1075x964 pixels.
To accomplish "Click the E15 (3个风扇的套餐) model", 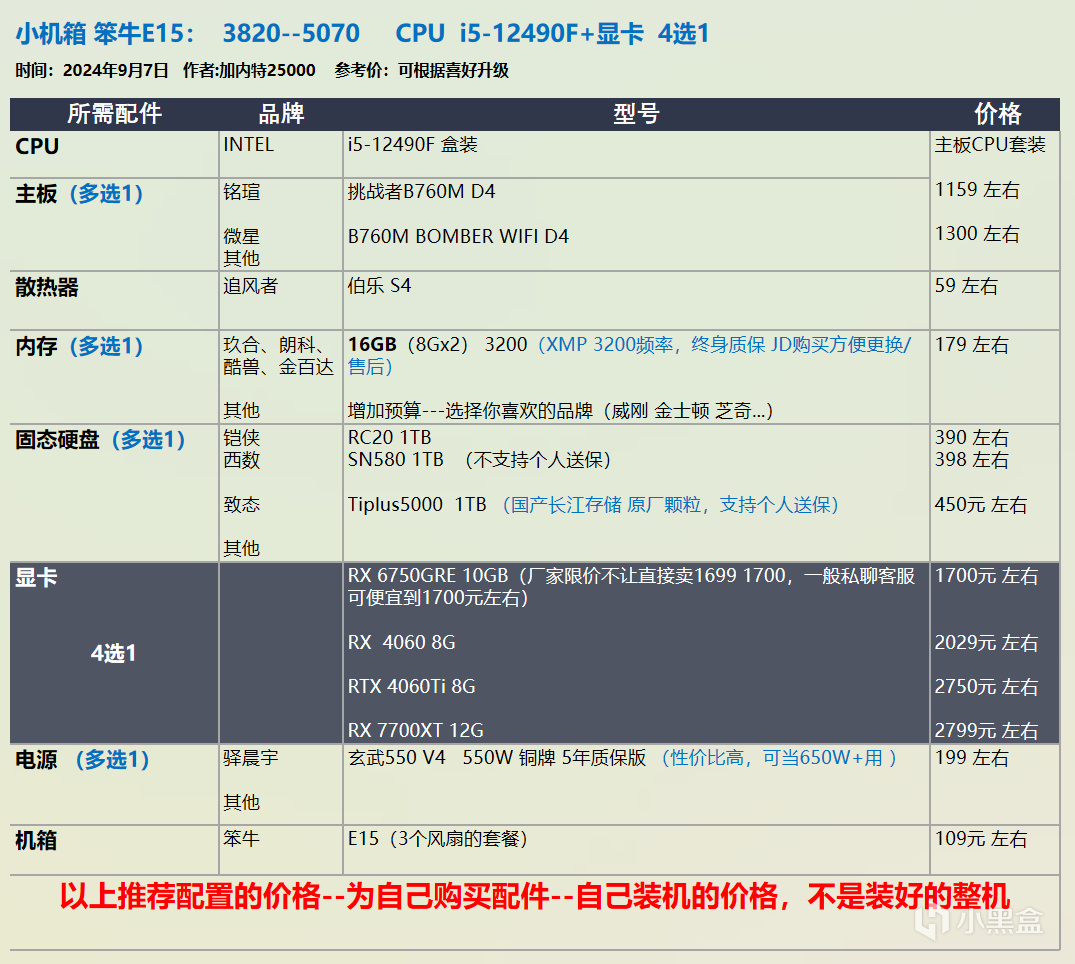I will pyautogui.click(x=437, y=839).
